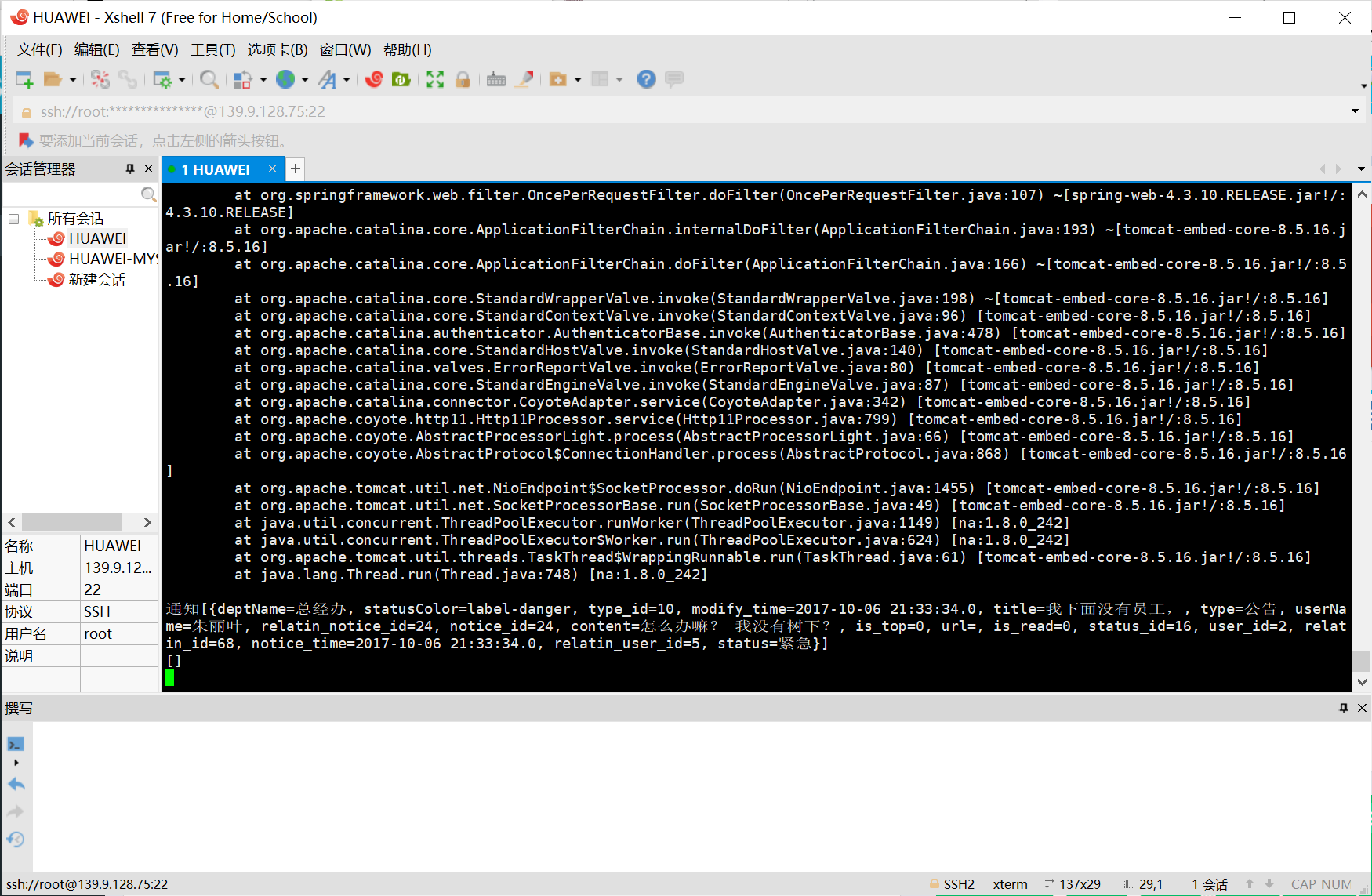Viewport: 1372px width, 896px height.
Task: Click the font 'A' toolbar icon
Action: (328, 79)
